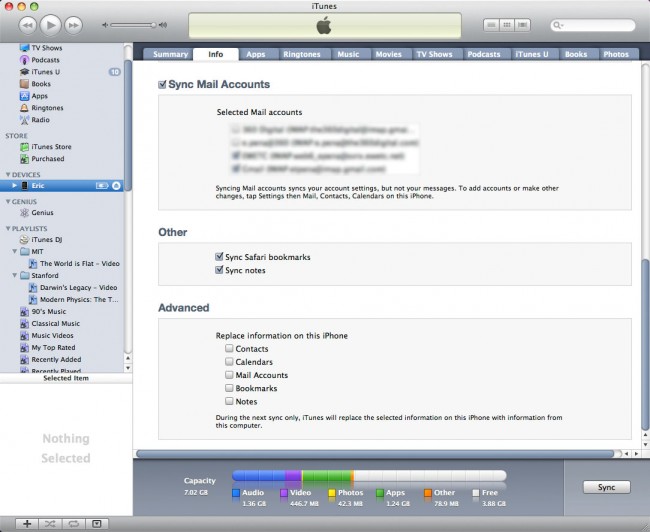Open Podcasts library icon

click(24, 60)
